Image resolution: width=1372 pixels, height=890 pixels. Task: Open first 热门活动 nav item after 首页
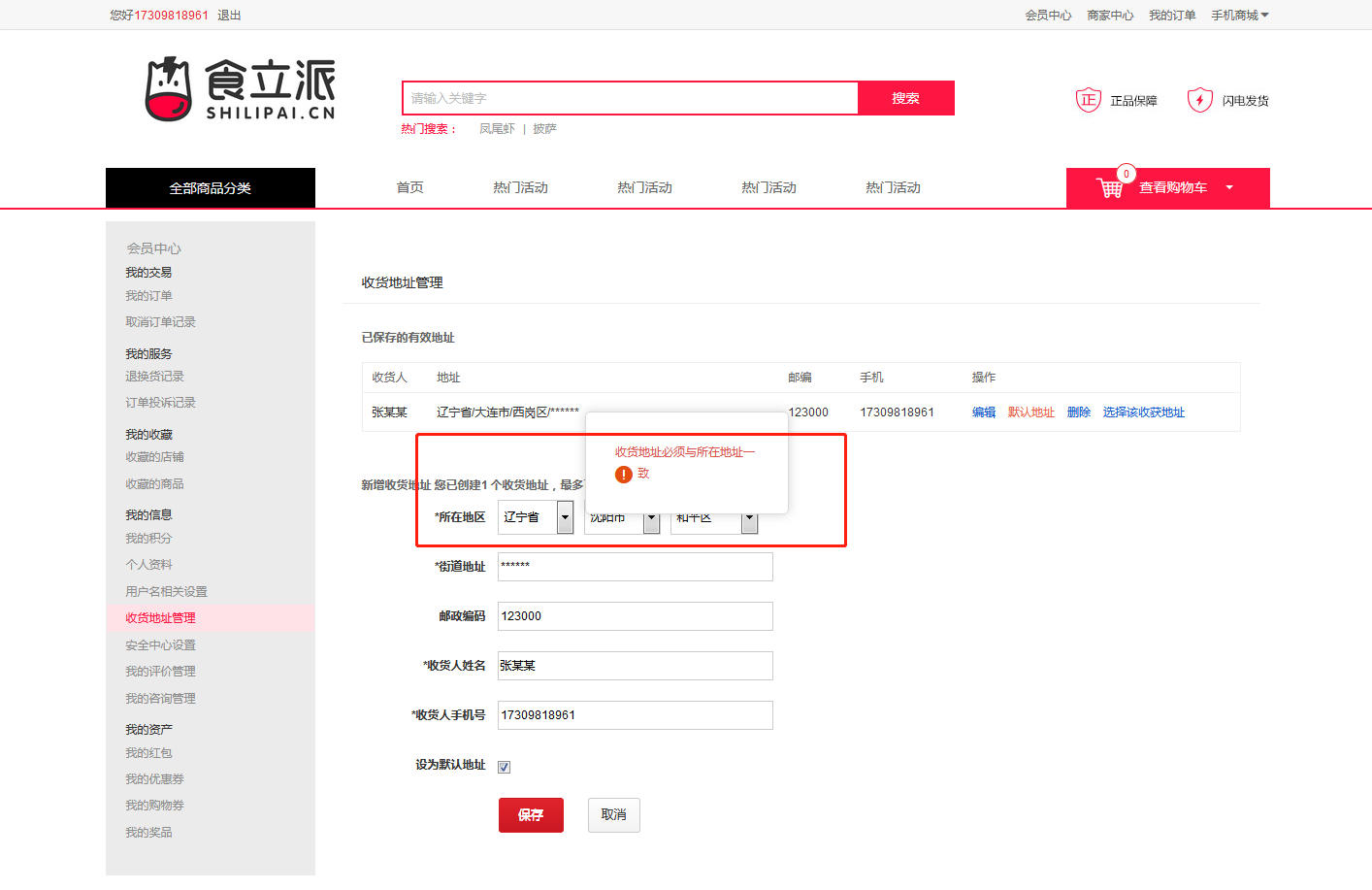tap(520, 187)
